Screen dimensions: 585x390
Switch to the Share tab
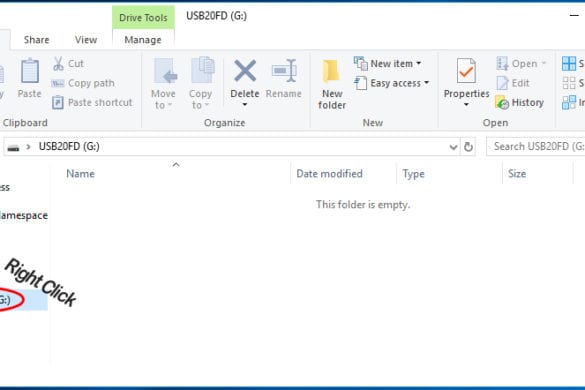click(x=37, y=40)
